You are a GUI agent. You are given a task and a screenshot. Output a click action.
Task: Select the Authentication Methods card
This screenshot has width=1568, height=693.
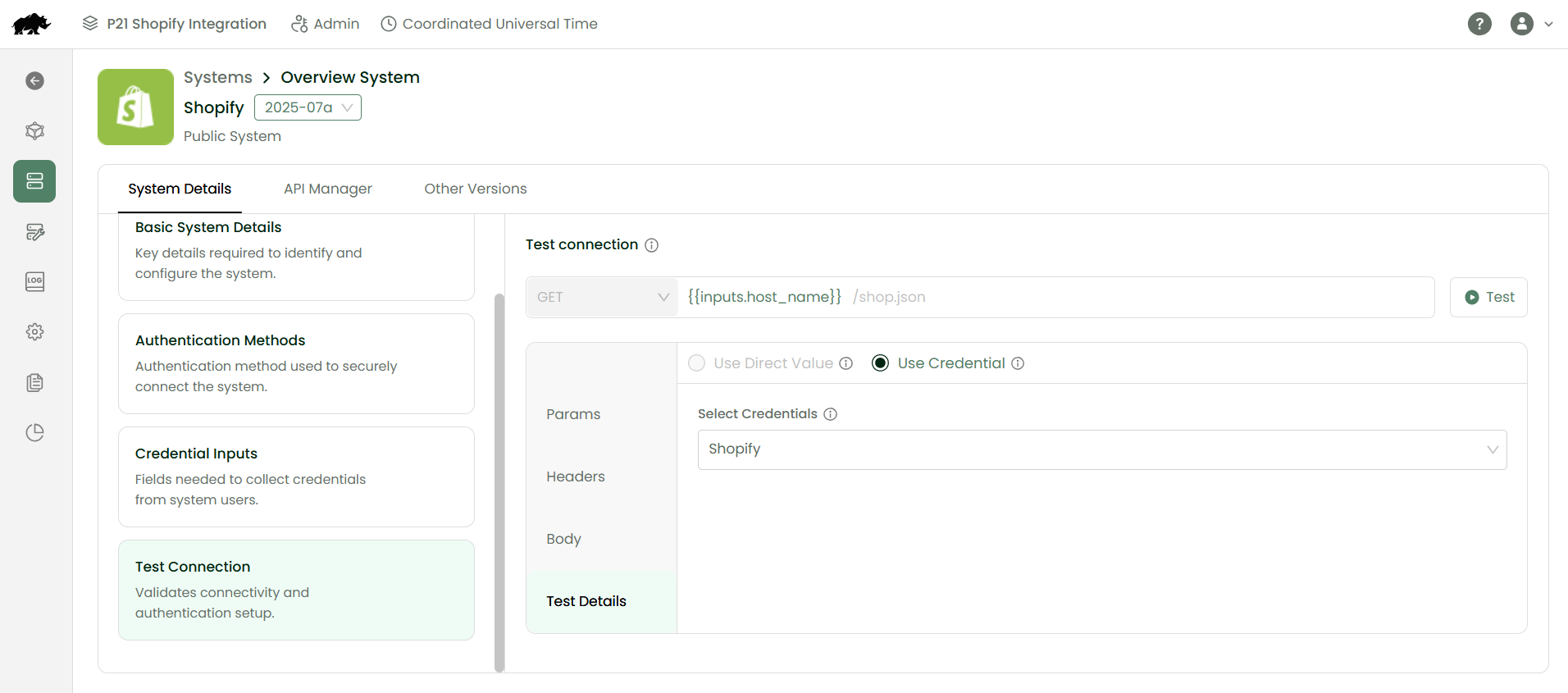pyautogui.click(x=296, y=363)
